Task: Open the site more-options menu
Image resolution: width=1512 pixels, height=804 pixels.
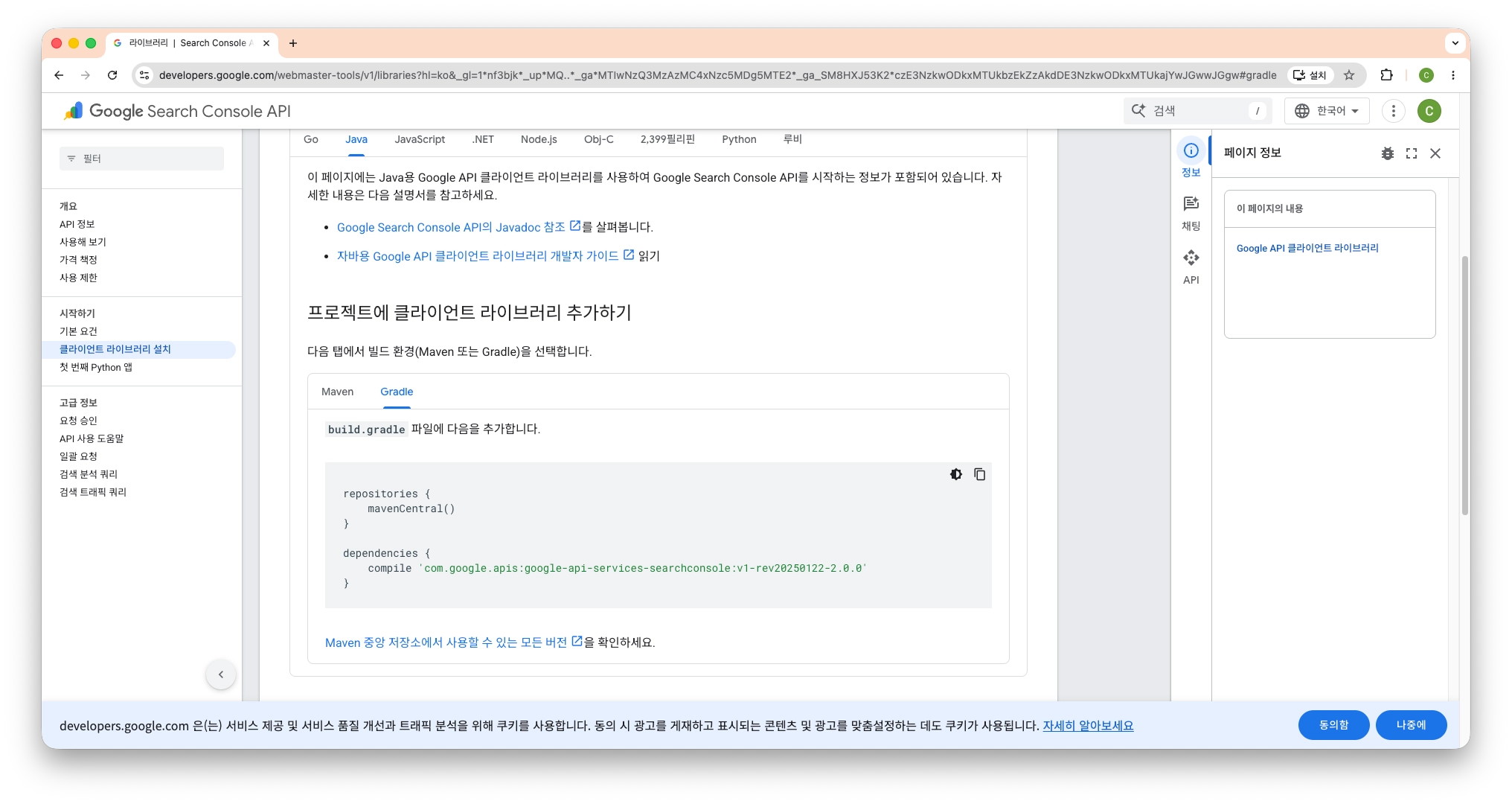Action: [x=1394, y=111]
